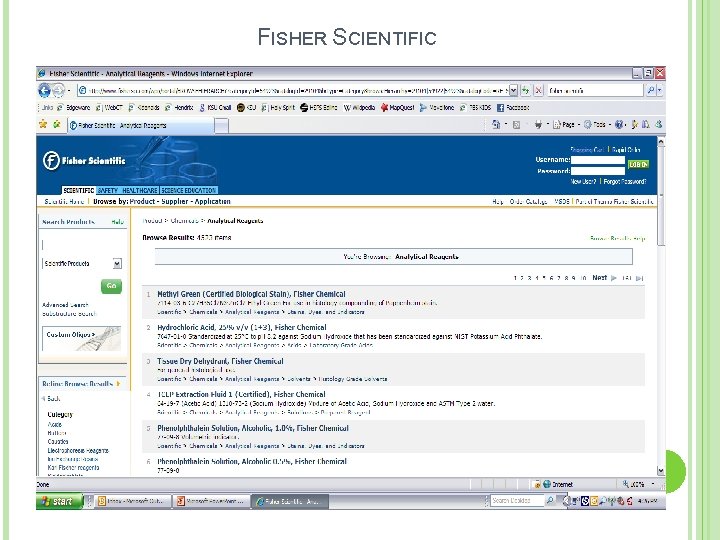The width and height of the screenshot is (720, 540).
Task: Open the Page menu dropdown in the command bar
Action: 579,124
